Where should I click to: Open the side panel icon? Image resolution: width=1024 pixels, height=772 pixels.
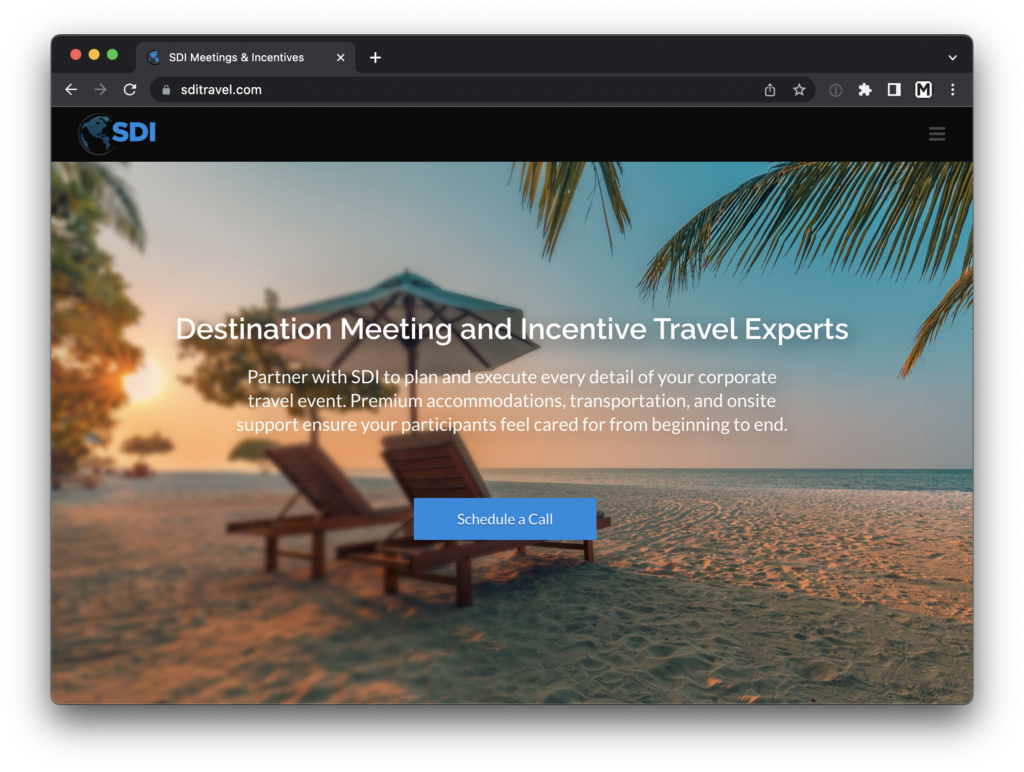[893, 89]
